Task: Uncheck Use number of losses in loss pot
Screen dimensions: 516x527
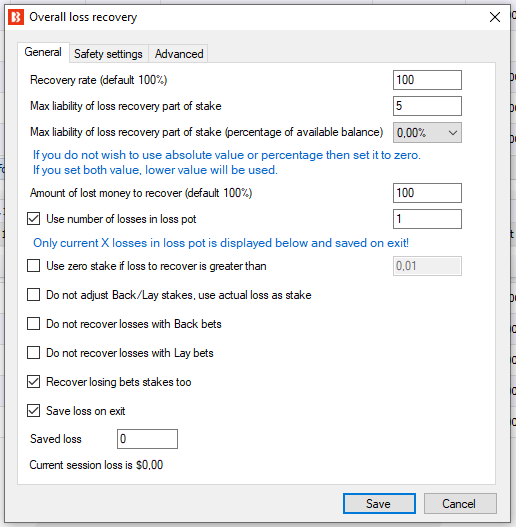Action: point(34,219)
